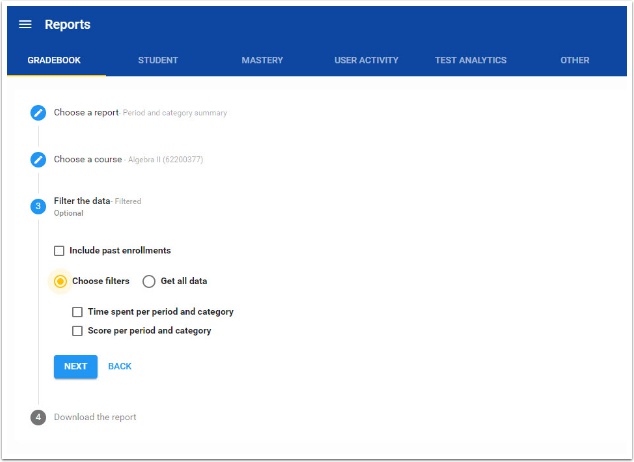Click the step 4 number circle
This screenshot has height=462, width=634.
click(38, 417)
